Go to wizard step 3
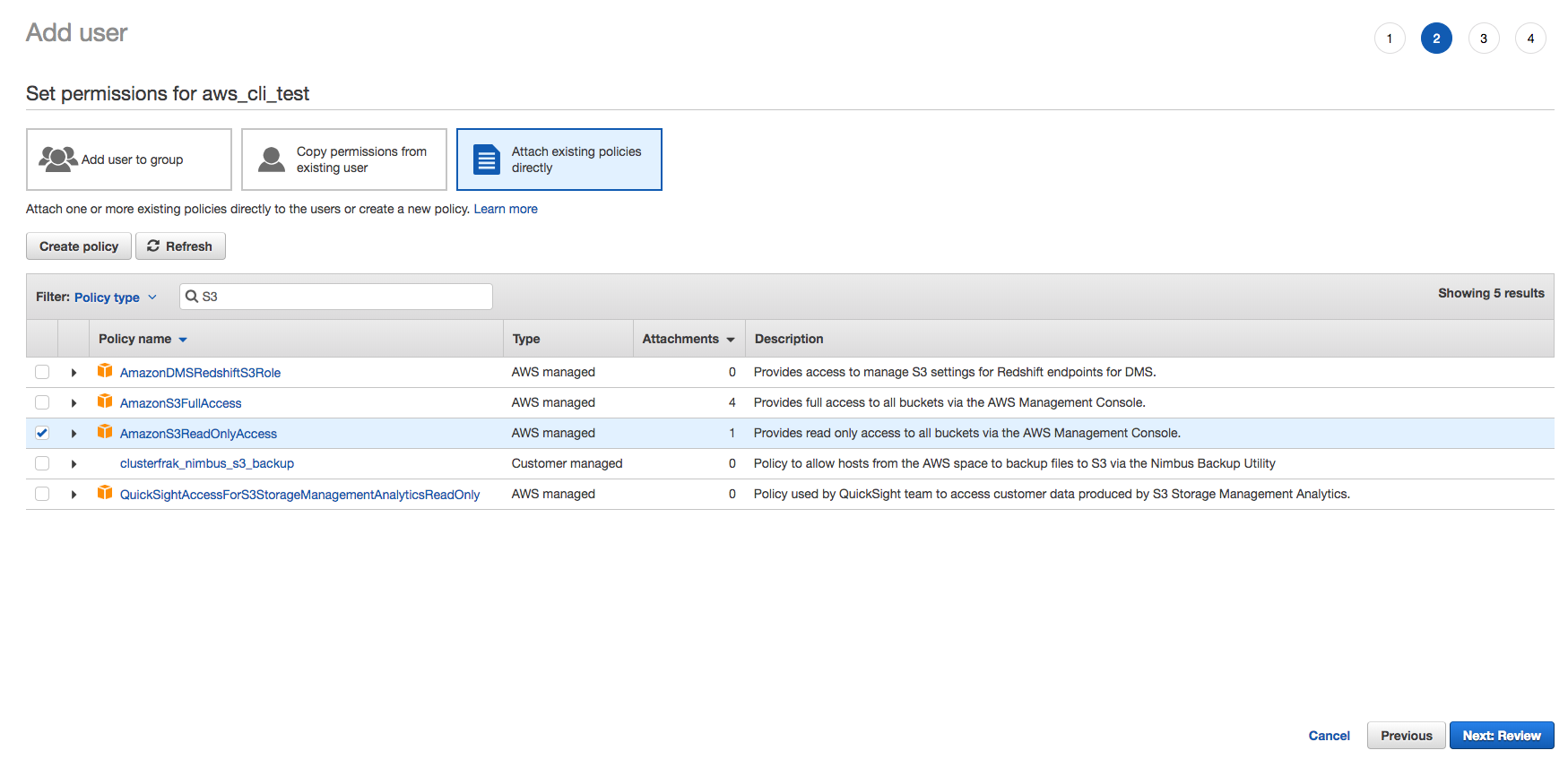 [x=1484, y=39]
